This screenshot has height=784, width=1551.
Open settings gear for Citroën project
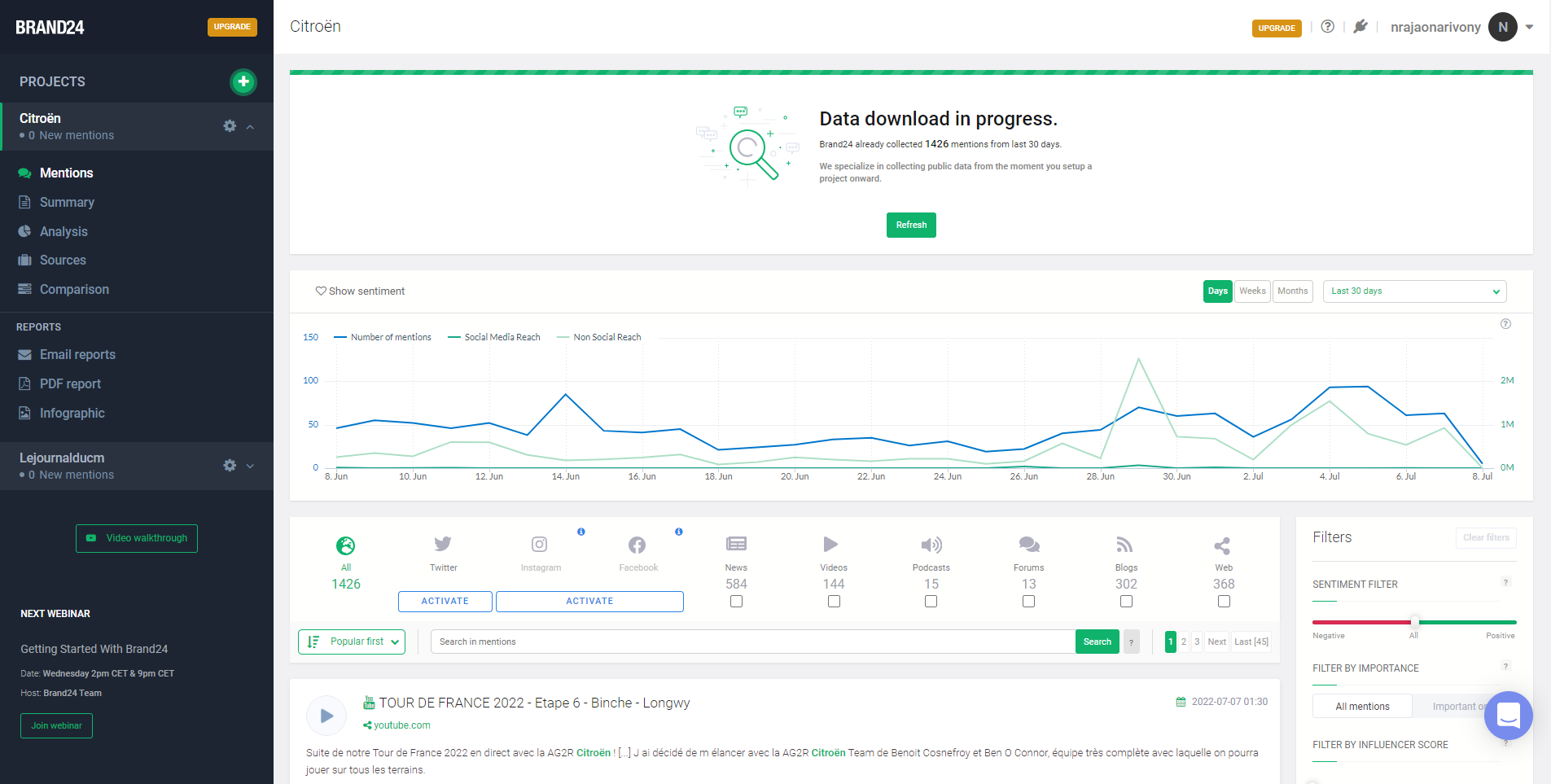(x=230, y=126)
